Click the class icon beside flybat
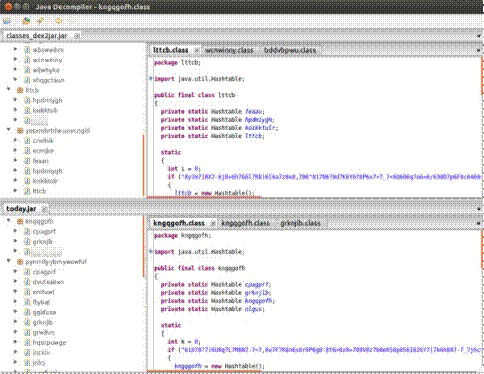The width and height of the screenshot is (484, 374). pyautogui.click(x=27, y=302)
